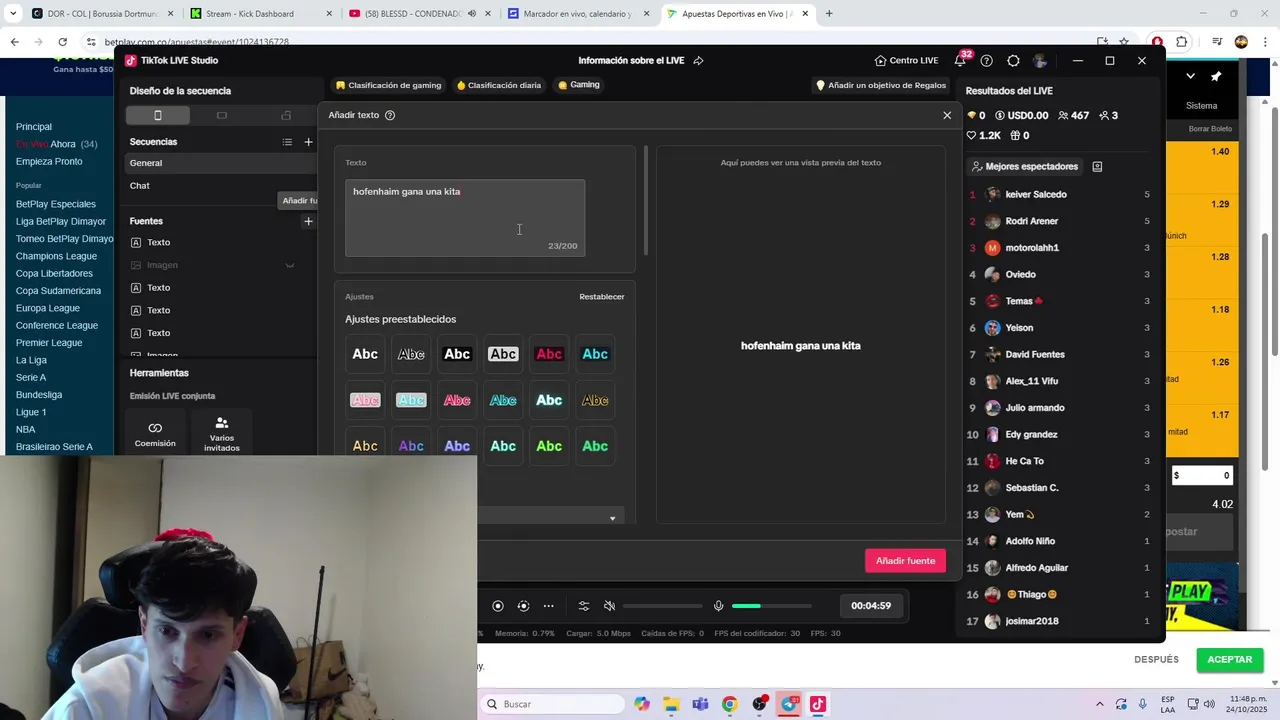Viewport: 1280px width, 720px height.
Task: Choose the white-on-black Abc preset
Action: click(x=457, y=354)
